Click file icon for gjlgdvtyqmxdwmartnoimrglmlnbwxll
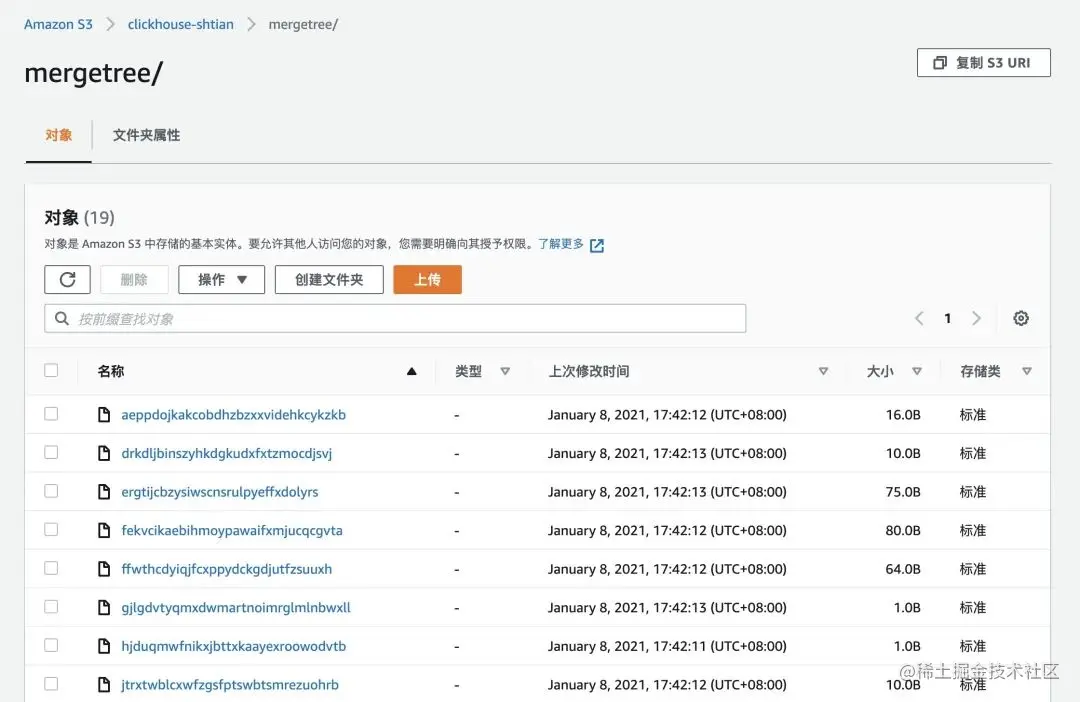The image size is (1080, 702). coord(104,608)
